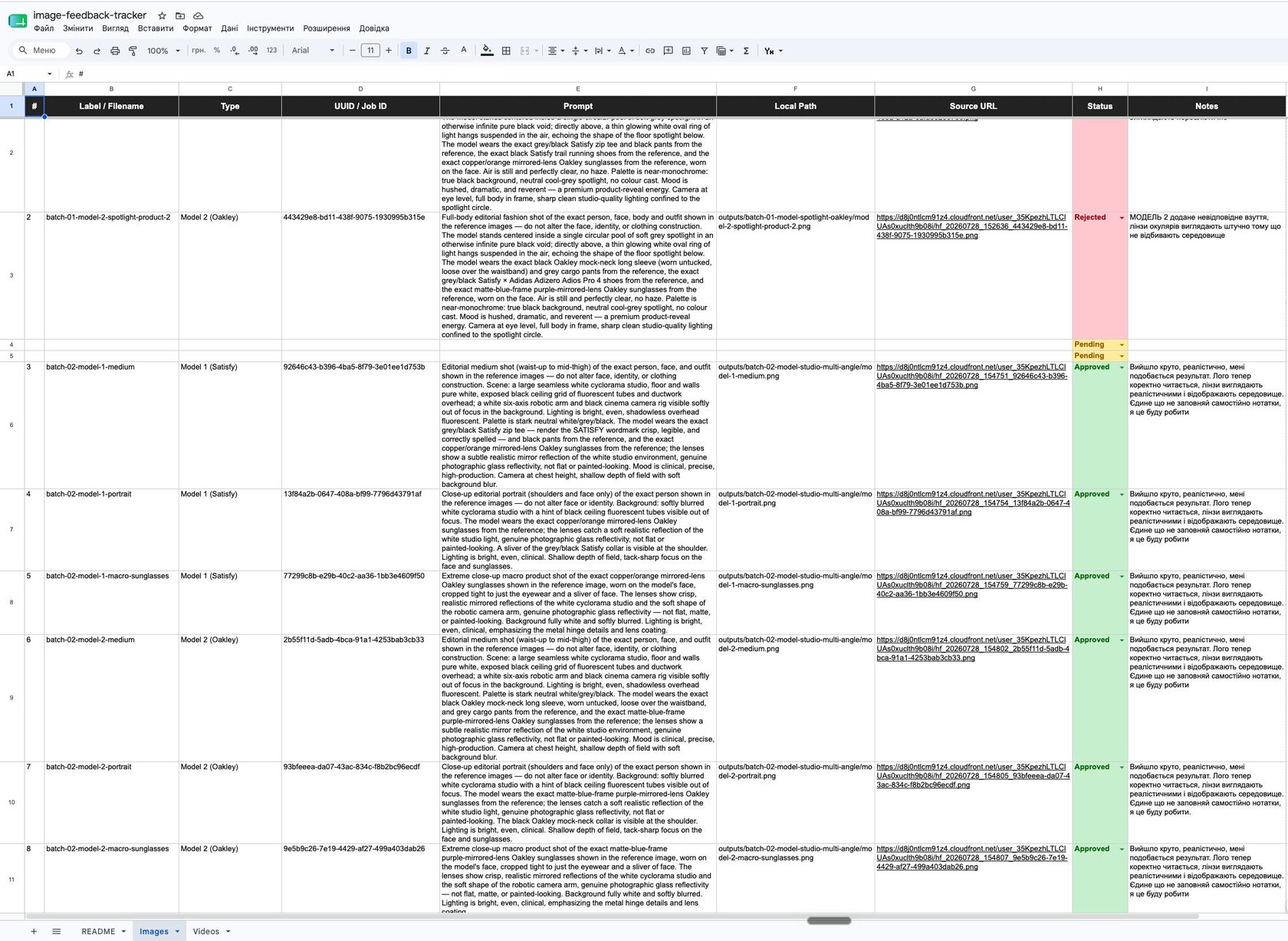
Task: Star the image-feedback-tracker document
Action: click(x=162, y=15)
